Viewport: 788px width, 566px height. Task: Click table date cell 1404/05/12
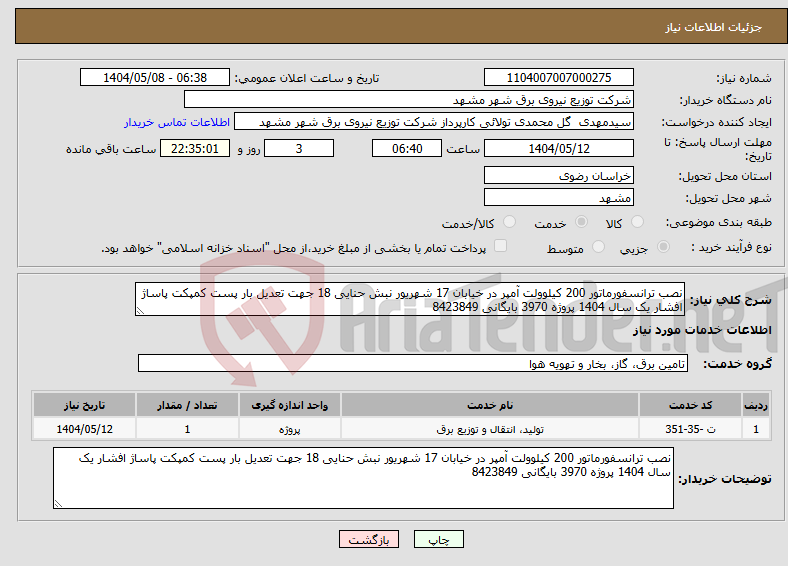point(84,429)
